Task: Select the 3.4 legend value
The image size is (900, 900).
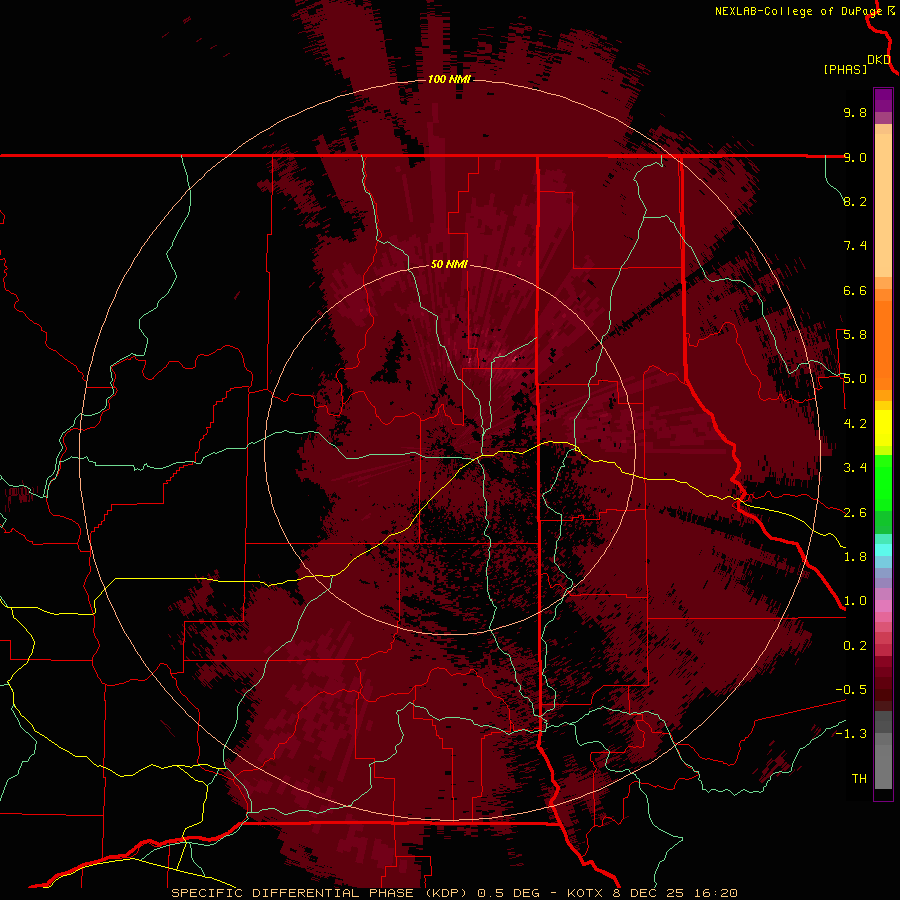Action: [855, 468]
